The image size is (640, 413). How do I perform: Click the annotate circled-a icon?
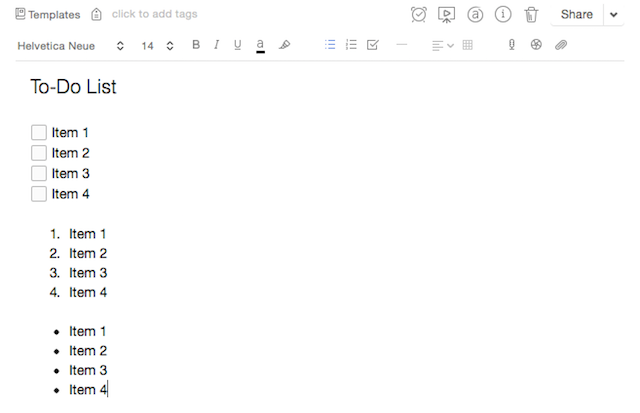pyautogui.click(x=475, y=15)
